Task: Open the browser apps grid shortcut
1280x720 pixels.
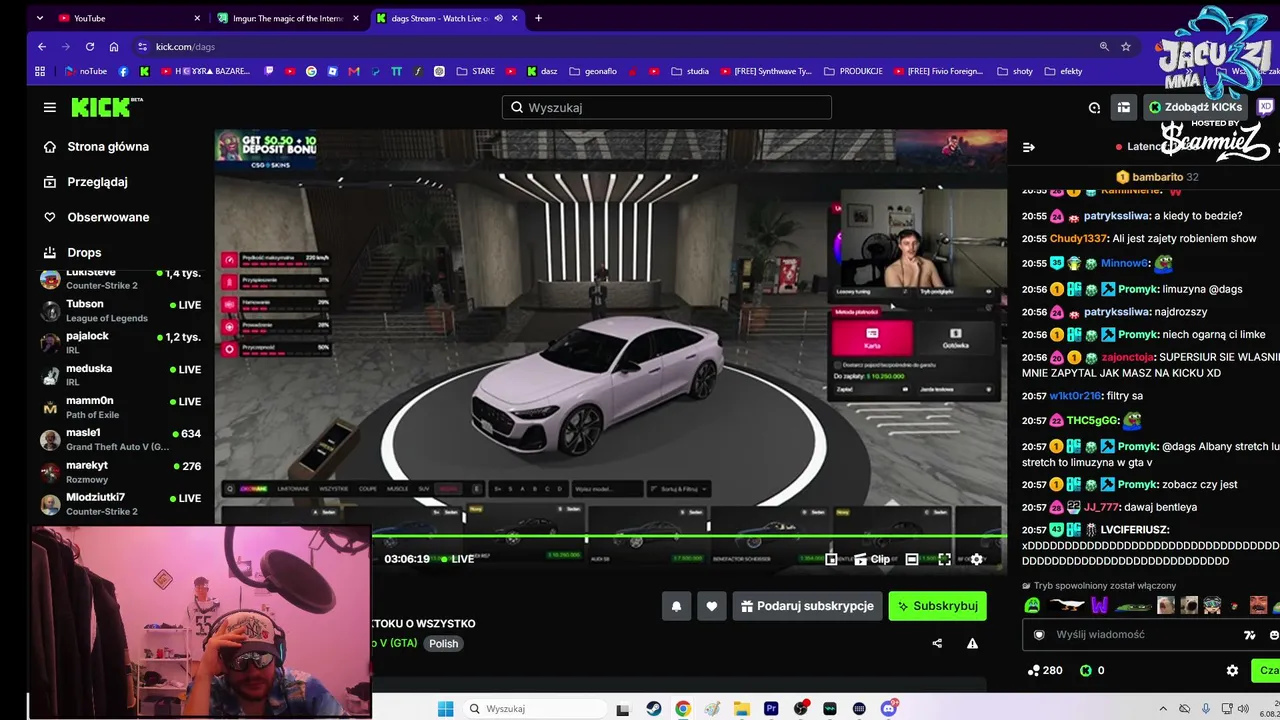Action: pos(40,71)
